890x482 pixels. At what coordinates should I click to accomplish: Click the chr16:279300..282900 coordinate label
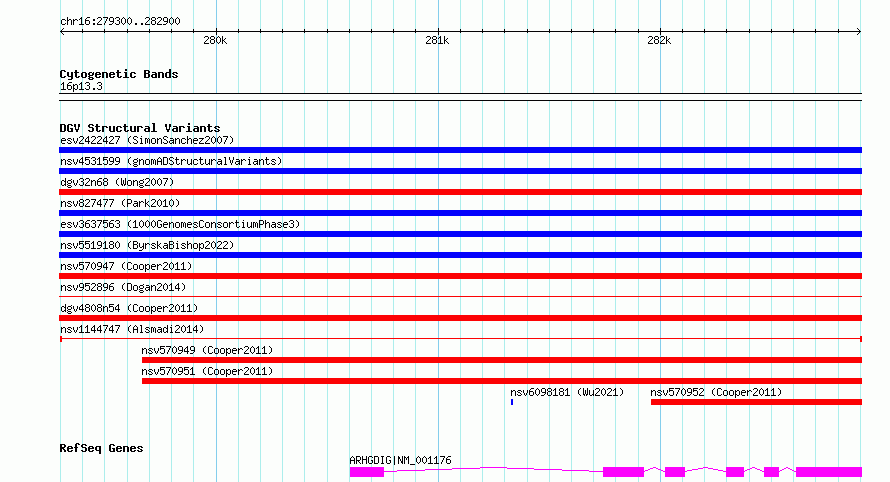[120, 21]
